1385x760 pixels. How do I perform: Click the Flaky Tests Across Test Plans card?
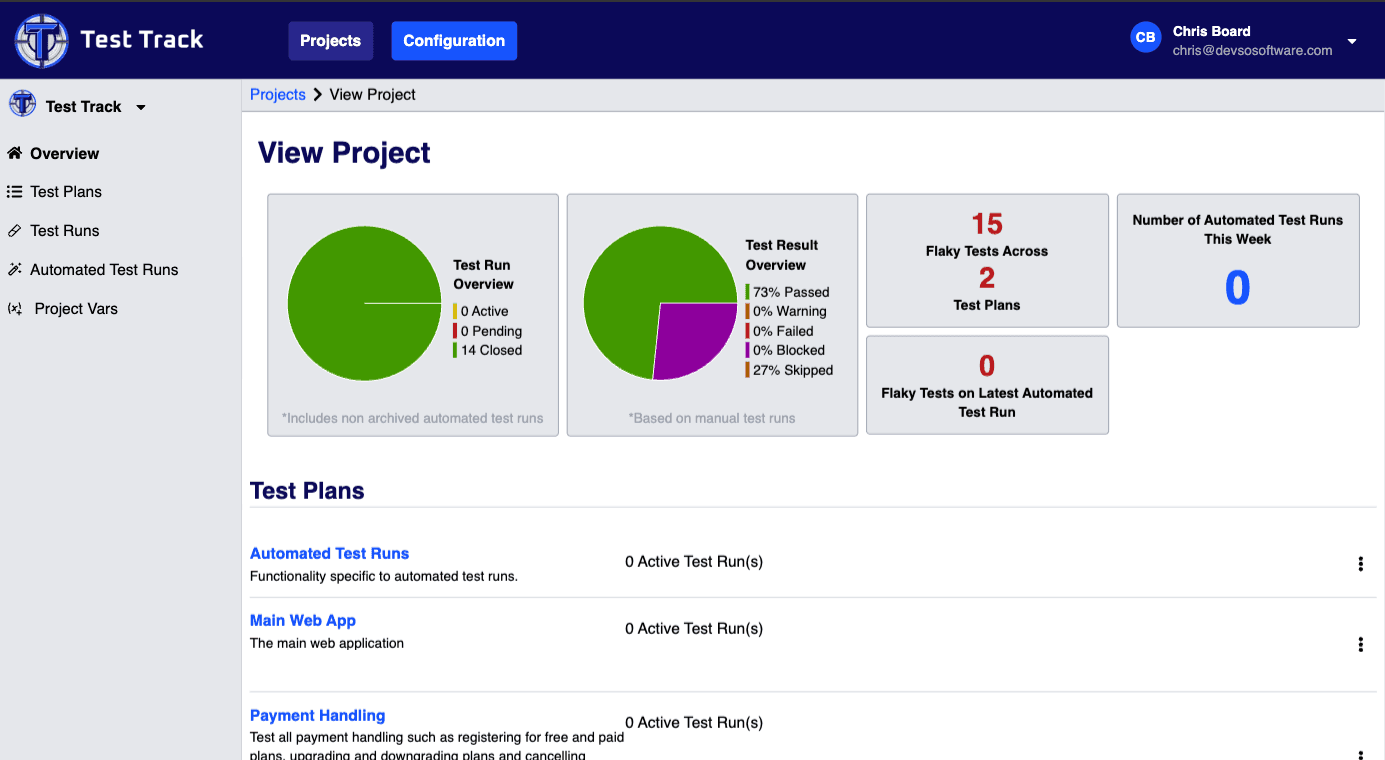click(x=986, y=260)
